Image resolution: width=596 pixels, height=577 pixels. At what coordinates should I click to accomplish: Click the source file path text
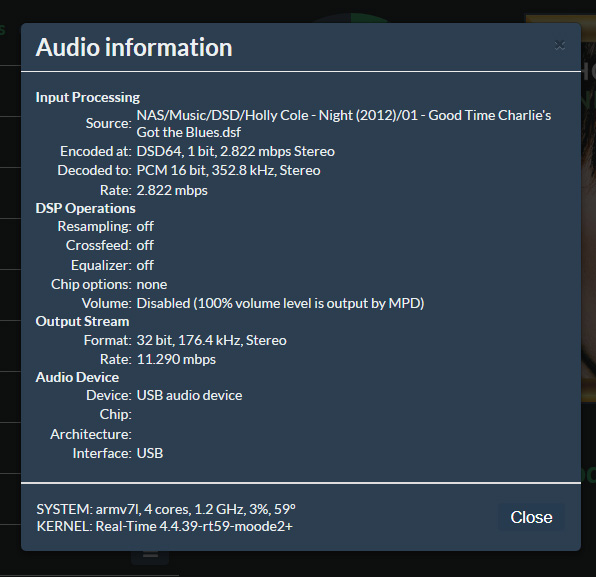[x=344, y=124]
